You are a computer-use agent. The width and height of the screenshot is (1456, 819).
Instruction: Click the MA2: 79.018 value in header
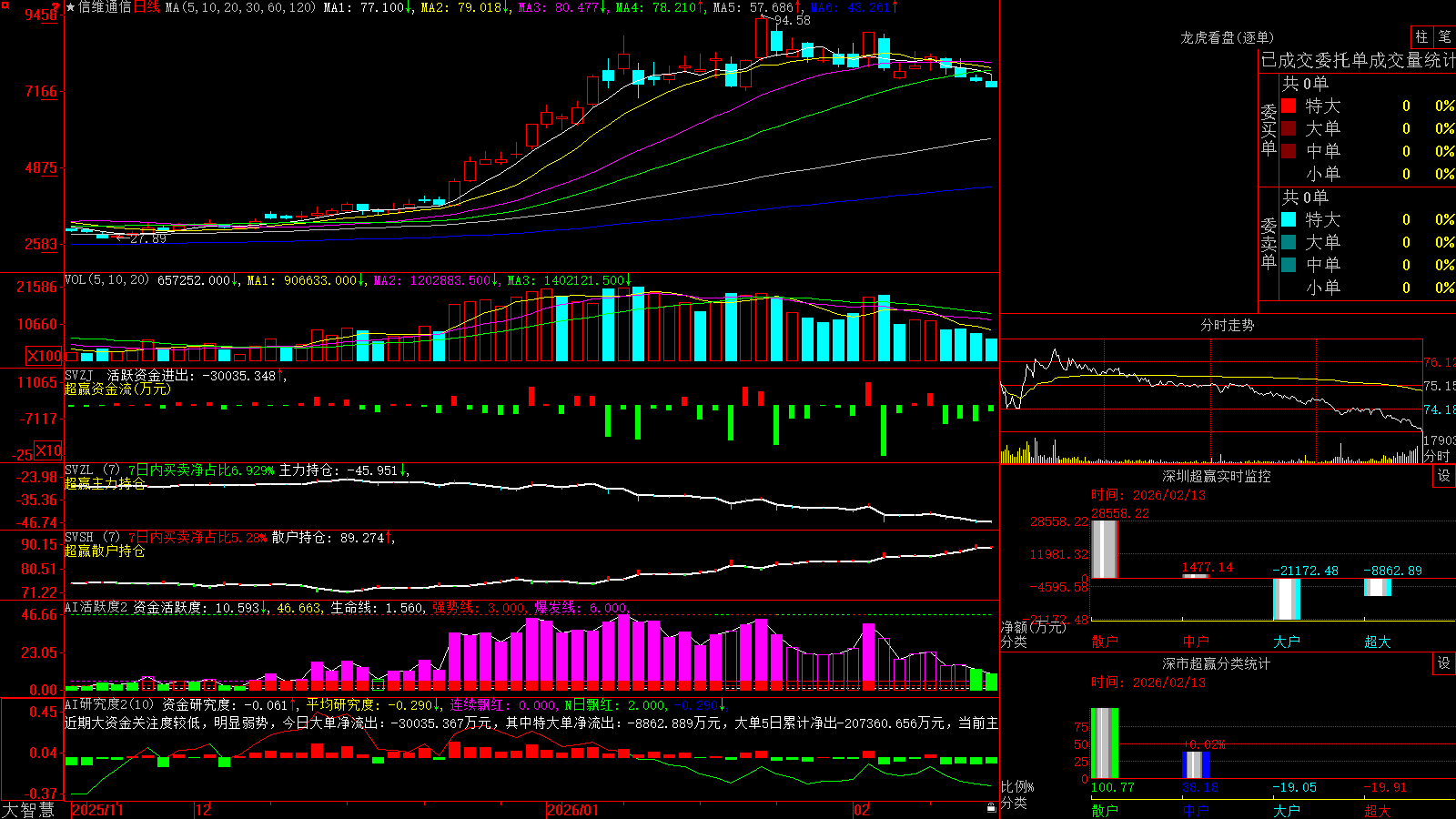tap(465, 7)
